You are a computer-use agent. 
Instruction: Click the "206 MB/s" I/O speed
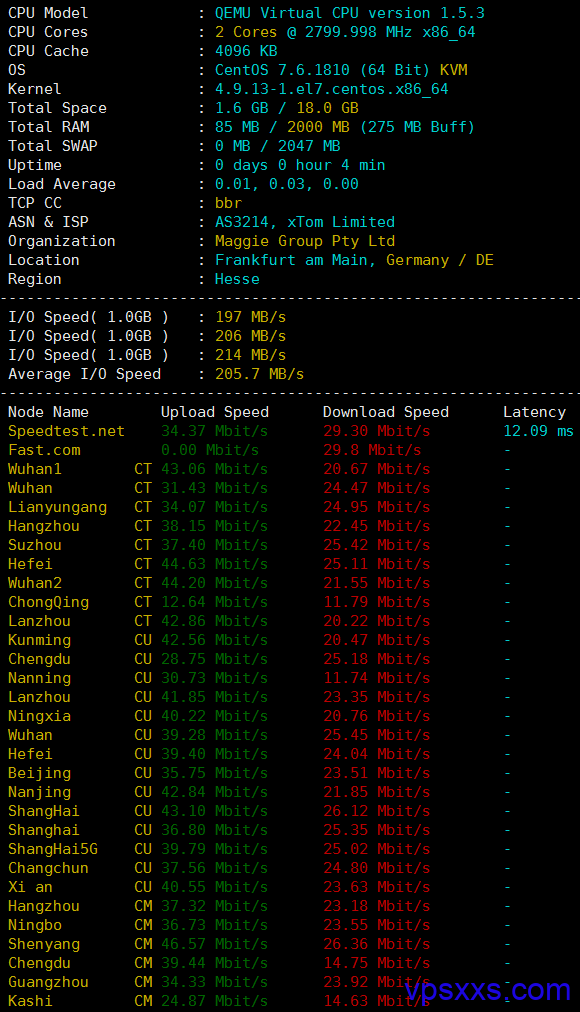(x=250, y=336)
